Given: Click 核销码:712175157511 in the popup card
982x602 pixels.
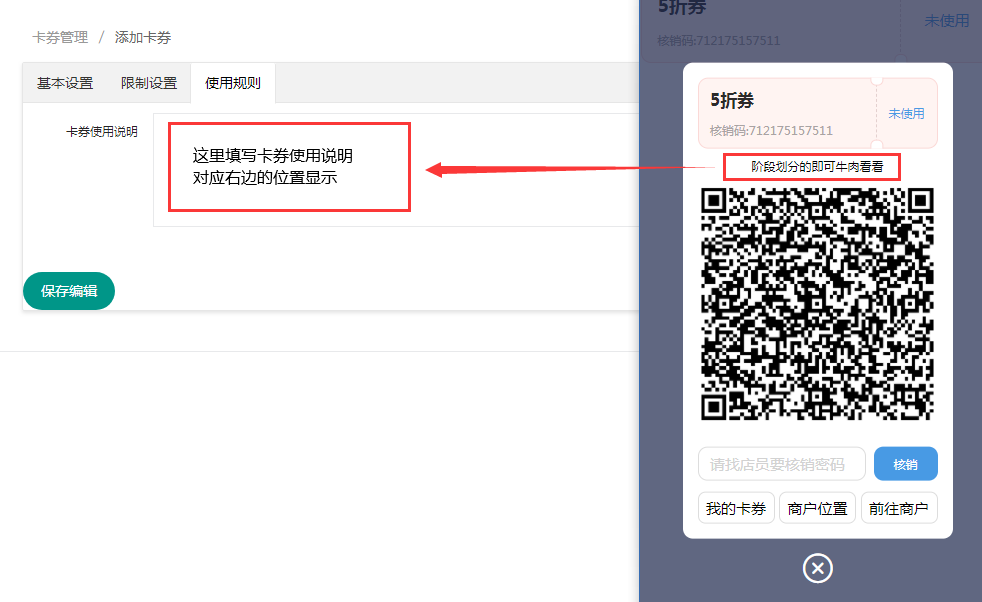Looking at the screenshot, I should click(771, 130).
